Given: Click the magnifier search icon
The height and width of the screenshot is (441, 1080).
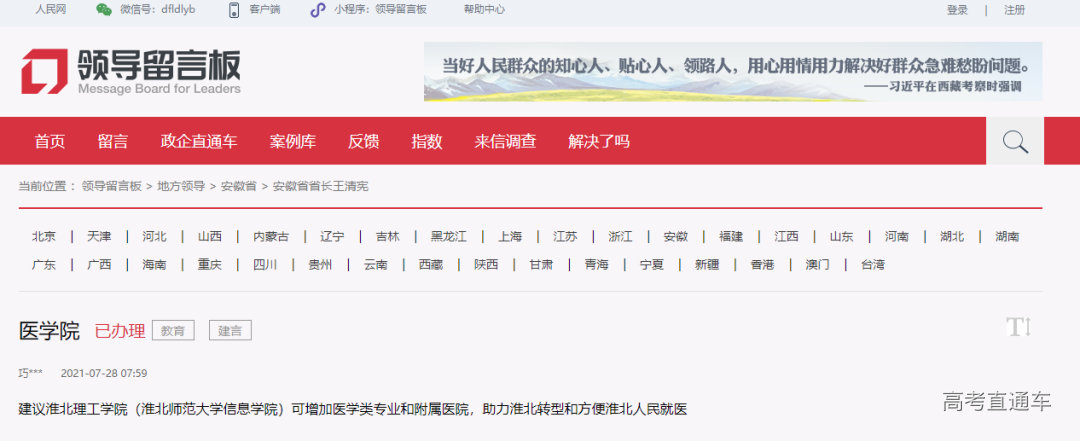Looking at the screenshot, I should (1015, 142).
